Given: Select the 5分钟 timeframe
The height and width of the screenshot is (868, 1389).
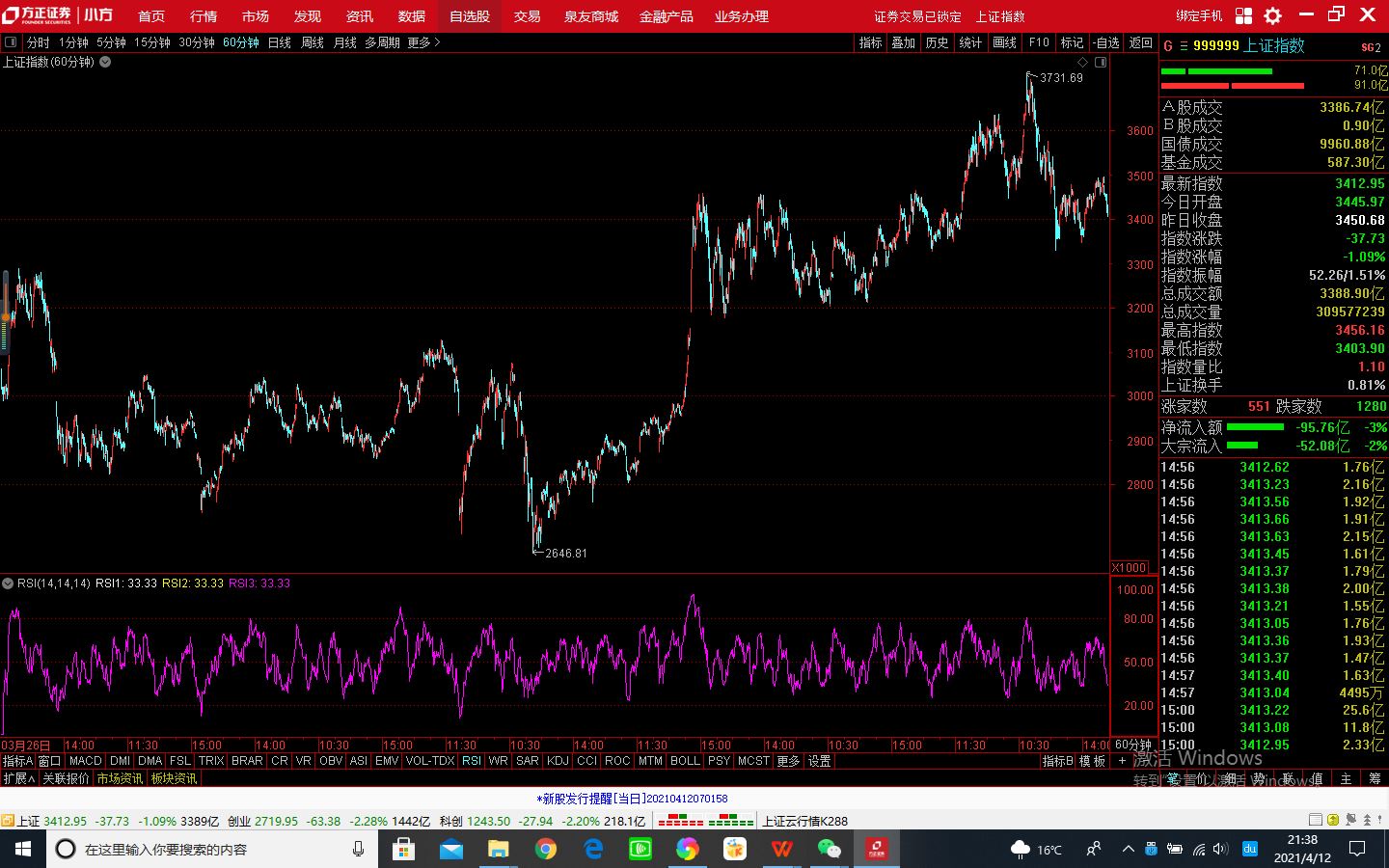Looking at the screenshot, I should (111, 42).
